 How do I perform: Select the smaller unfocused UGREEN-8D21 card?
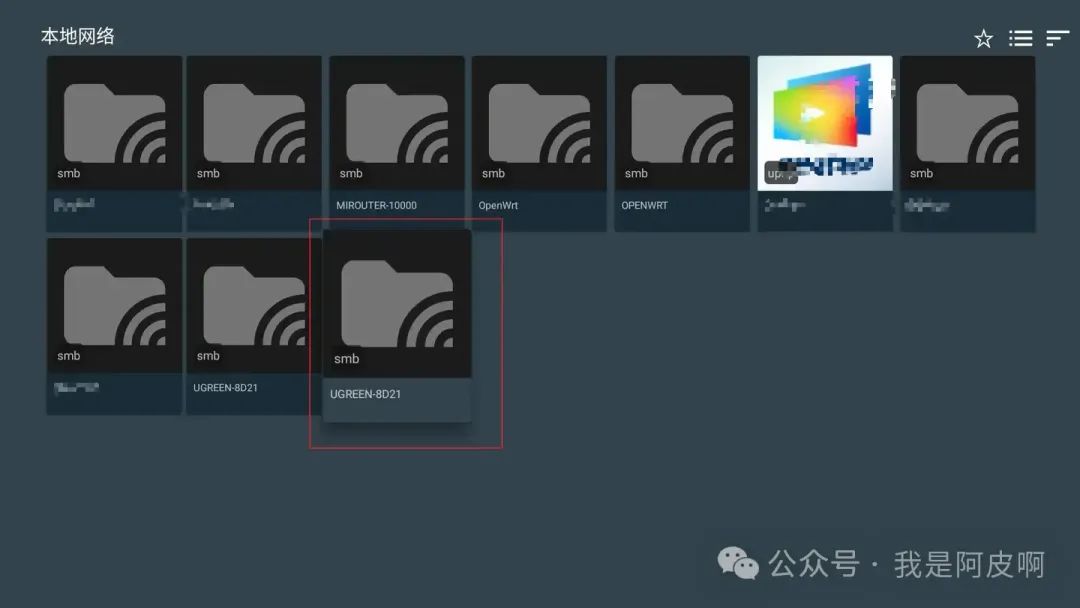click(x=253, y=326)
